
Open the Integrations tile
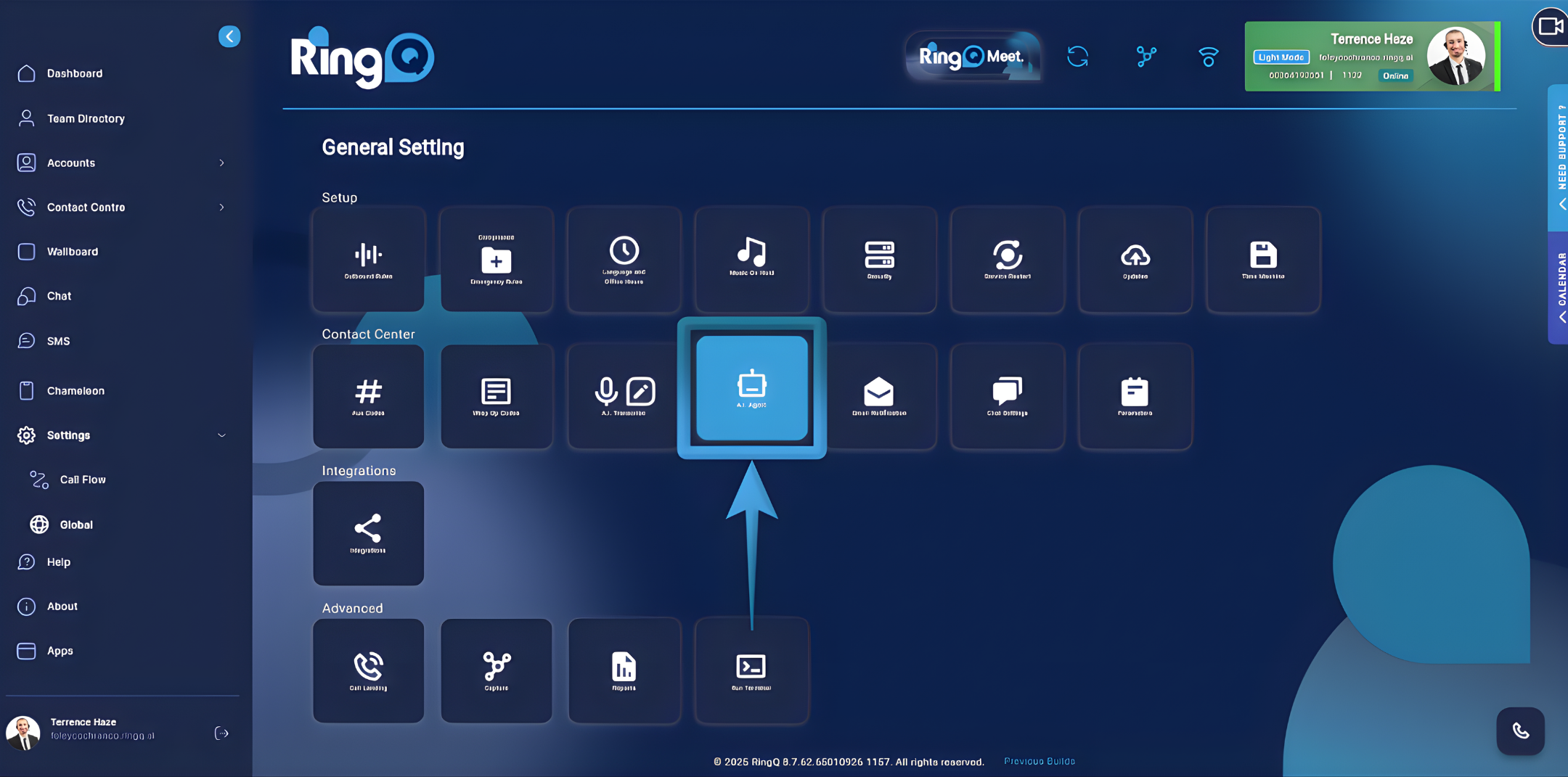pos(368,533)
